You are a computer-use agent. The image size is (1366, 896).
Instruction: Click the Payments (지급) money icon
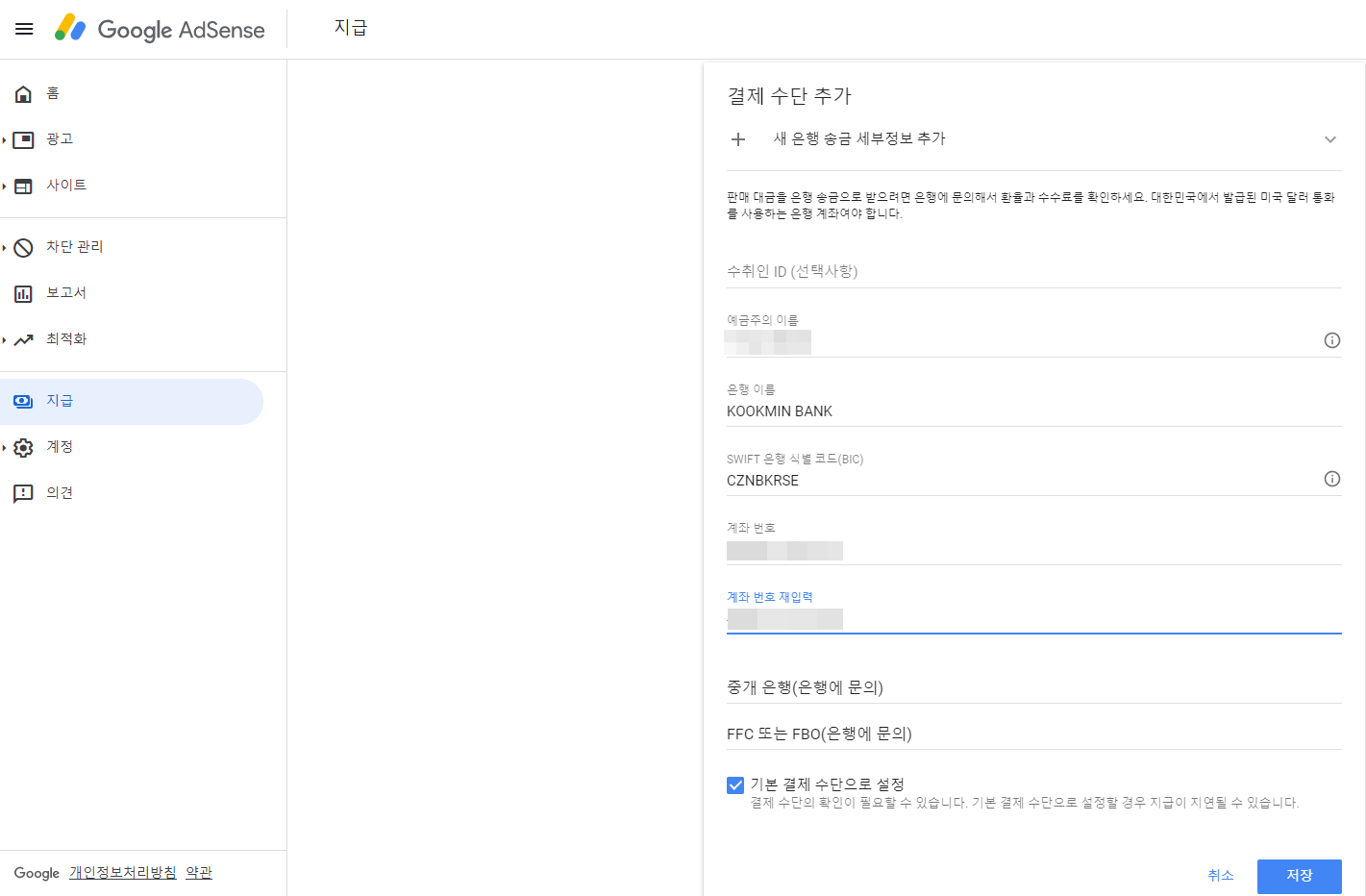[x=24, y=401]
